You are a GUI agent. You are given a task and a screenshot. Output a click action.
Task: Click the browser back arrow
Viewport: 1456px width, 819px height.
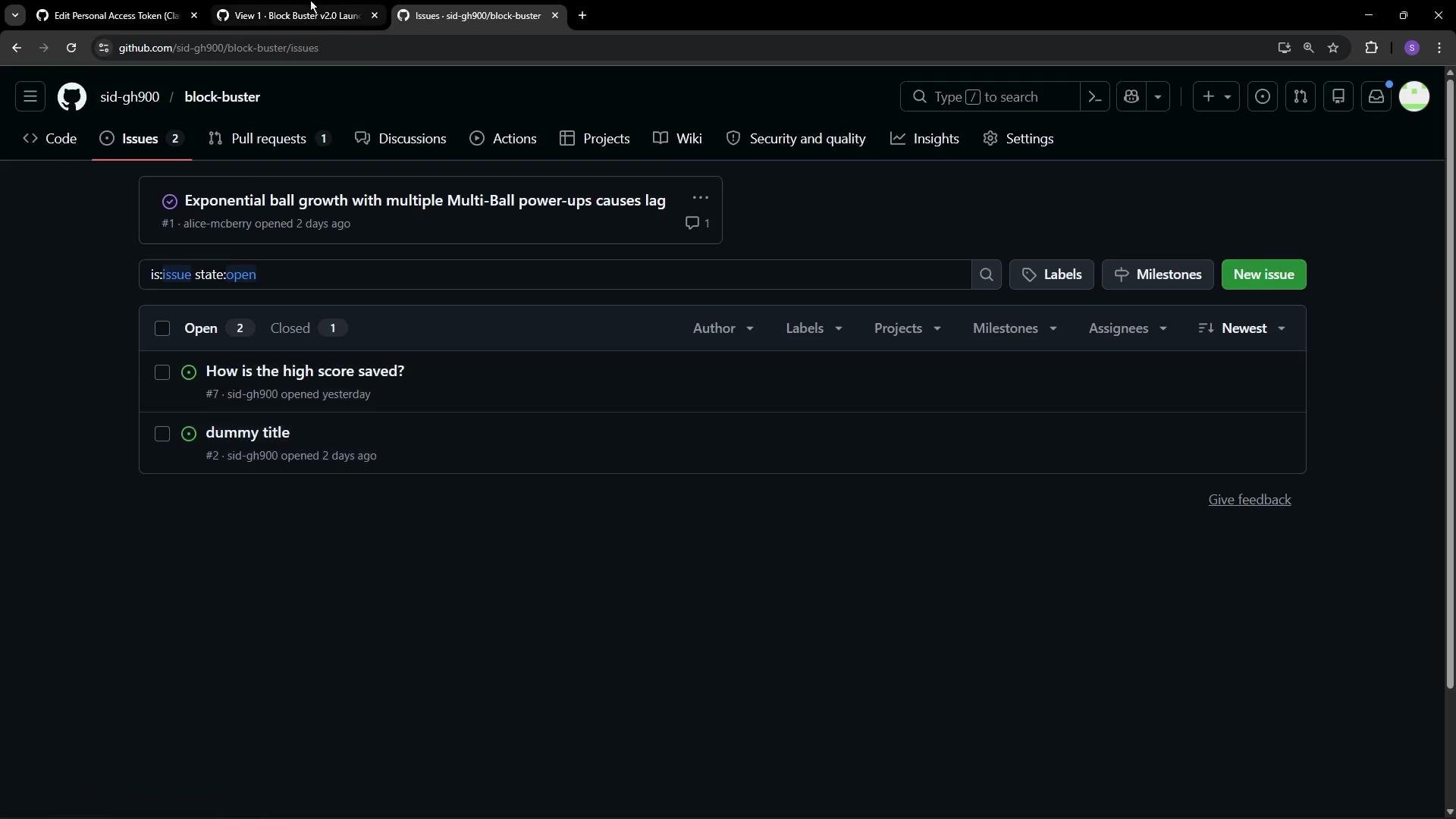tap(17, 48)
